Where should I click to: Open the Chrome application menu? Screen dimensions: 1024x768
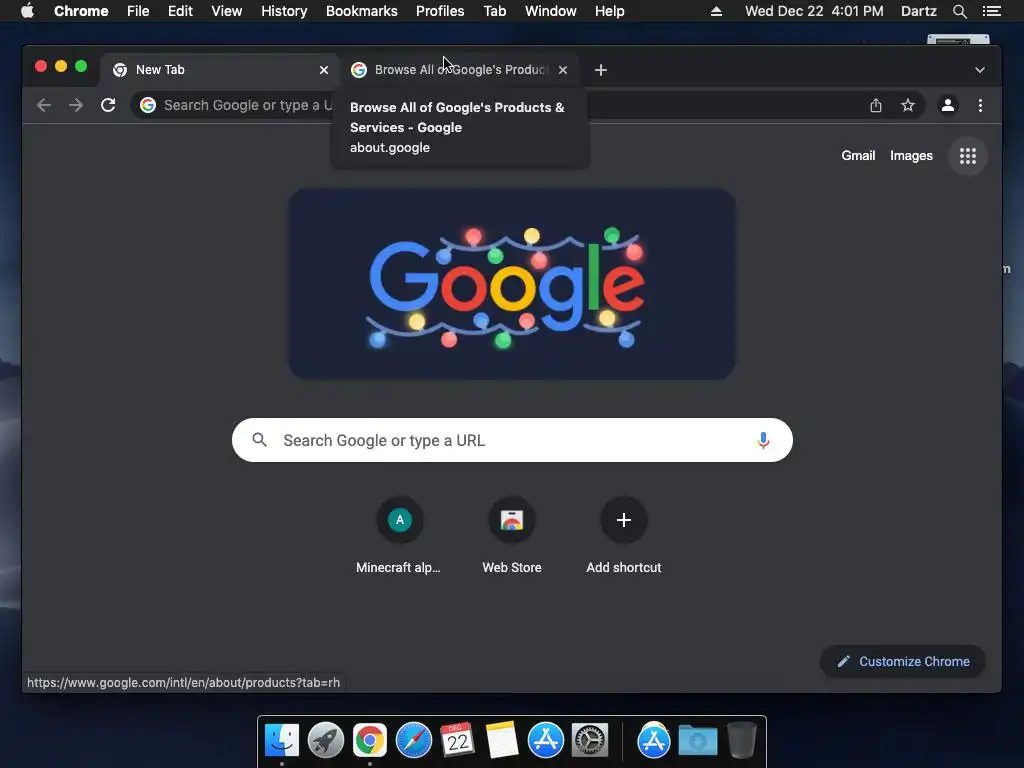pyautogui.click(x=81, y=11)
